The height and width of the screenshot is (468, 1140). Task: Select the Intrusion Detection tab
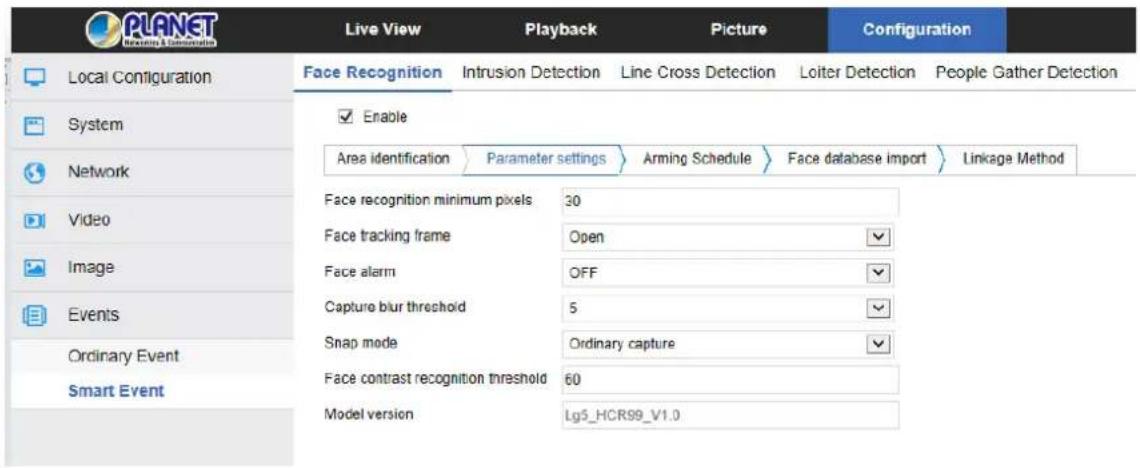(531, 73)
